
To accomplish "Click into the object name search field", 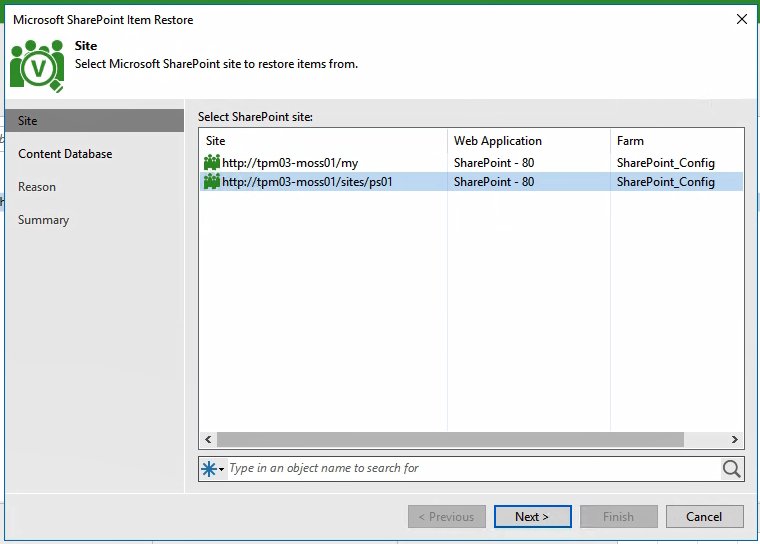I will tap(474, 468).
